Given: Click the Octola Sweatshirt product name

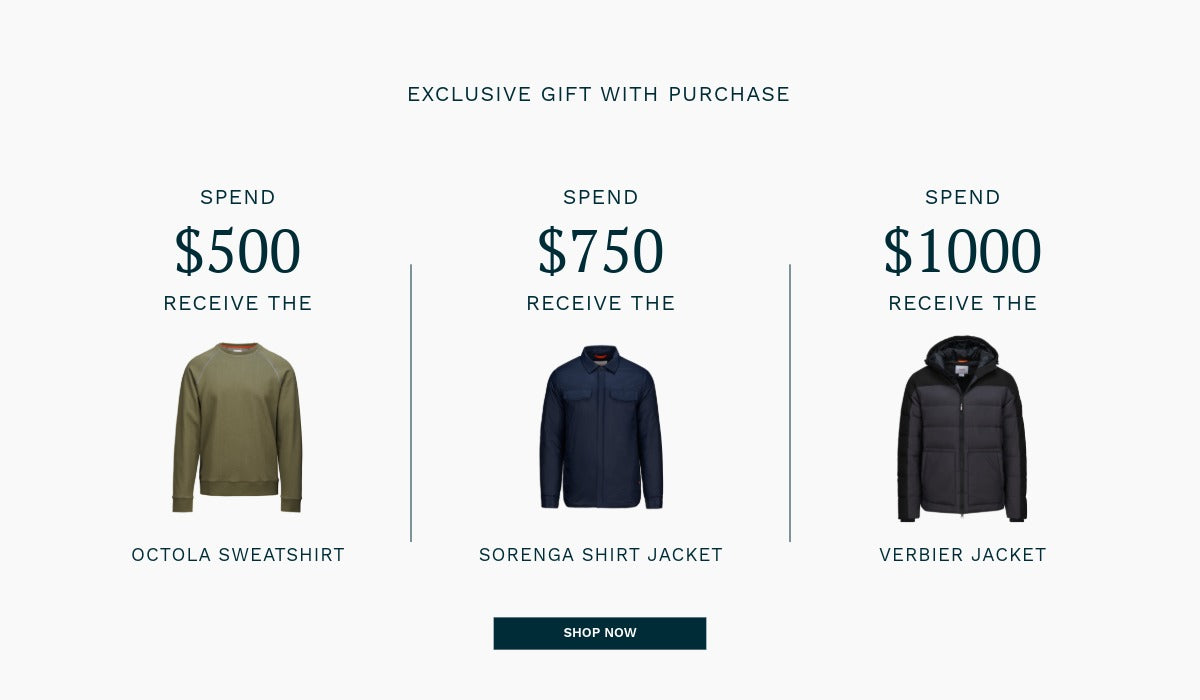Looking at the screenshot, I should 238,555.
